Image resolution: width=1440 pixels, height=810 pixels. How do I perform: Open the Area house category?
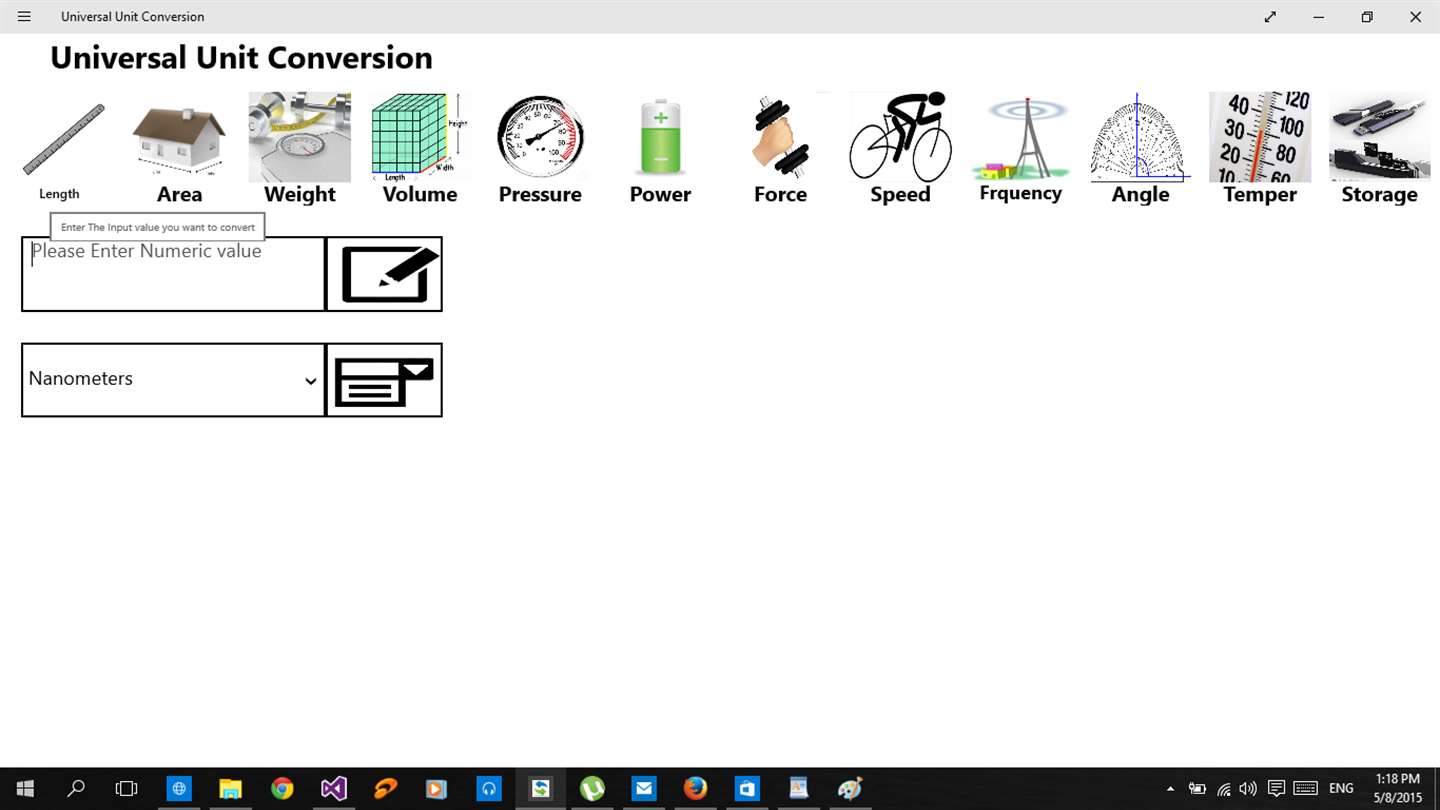[180, 138]
